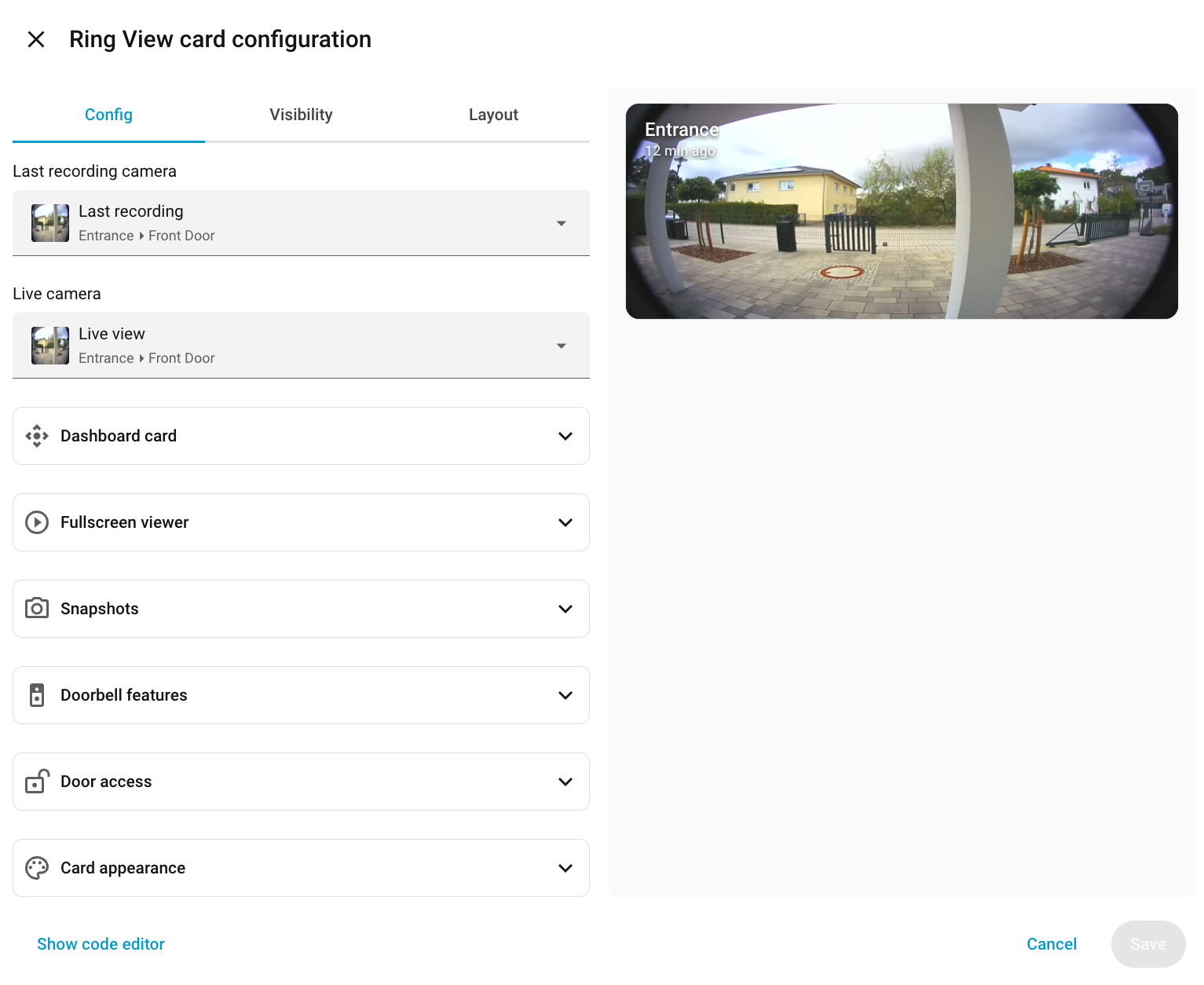This screenshot has width=1204, height=985.
Task: Click the Live view camera thumbnail
Action: (50, 346)
